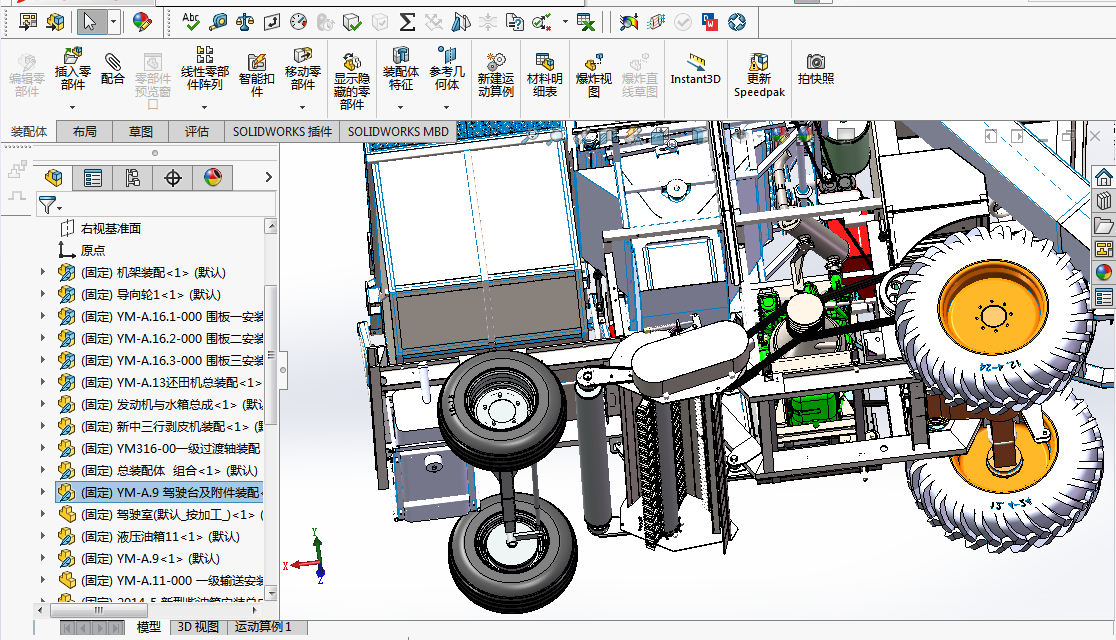This screenshot has height=640, width=1116.
Task: Select the 原点 (Origin) item in tree
Action: [x=92, y=250]
